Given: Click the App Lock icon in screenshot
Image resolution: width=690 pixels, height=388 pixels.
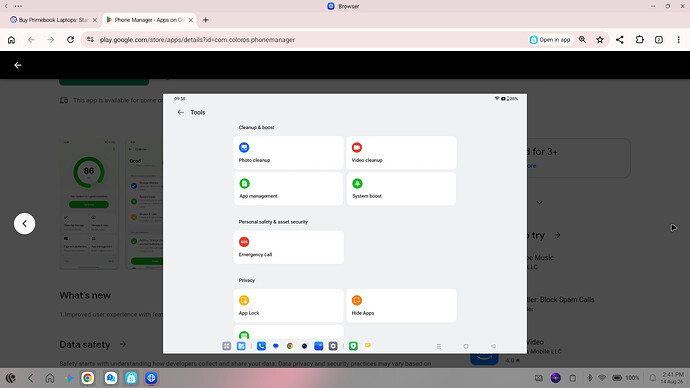Looking at the screenshot, I should (244, 300).
